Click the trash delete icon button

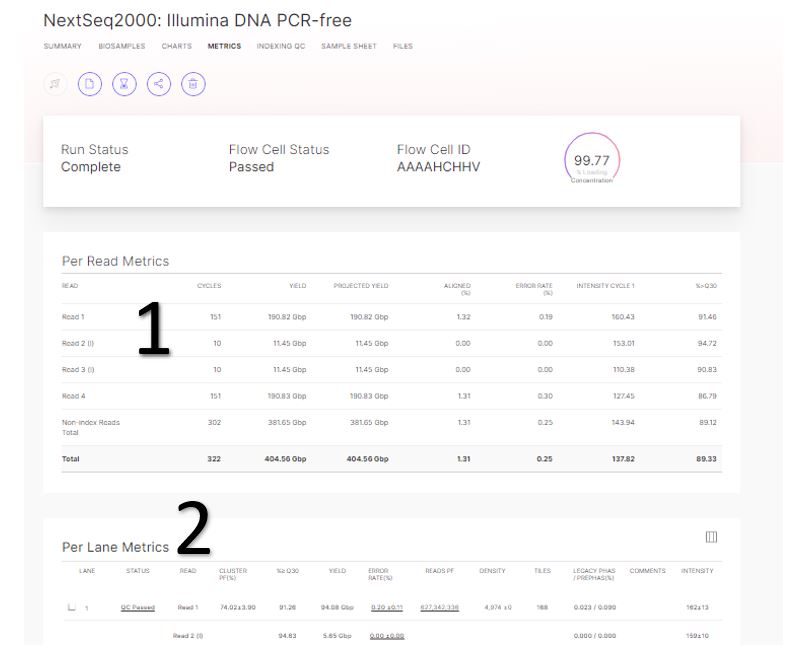point(193,84)
